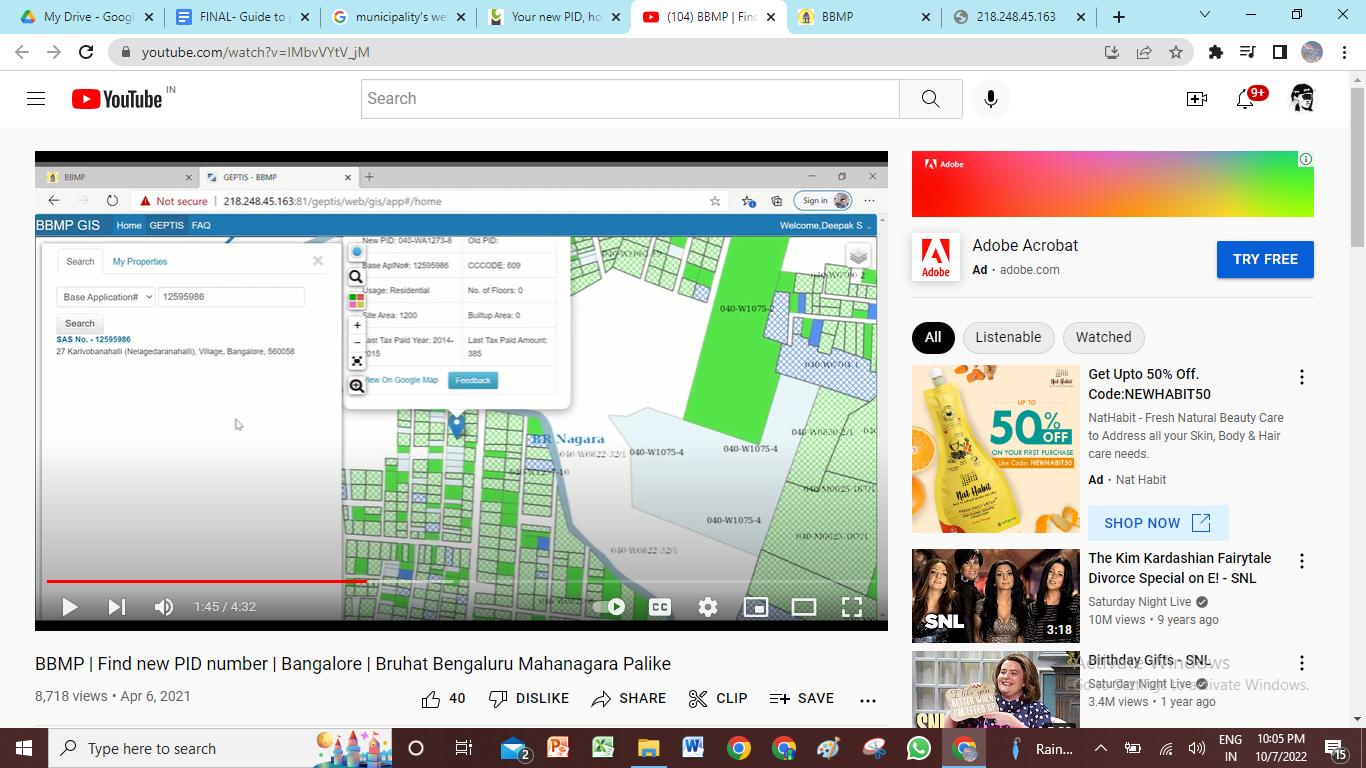1366x768 pixels.
Task: Click CLIP below the video
Action: pyautogui.click(x=718, y=699)
